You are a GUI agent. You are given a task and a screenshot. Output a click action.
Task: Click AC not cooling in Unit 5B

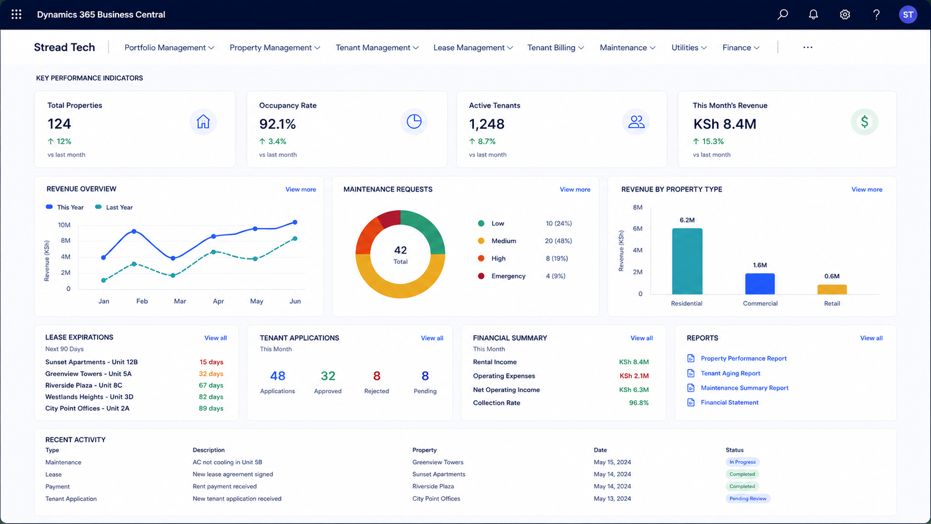pos(227,462)
